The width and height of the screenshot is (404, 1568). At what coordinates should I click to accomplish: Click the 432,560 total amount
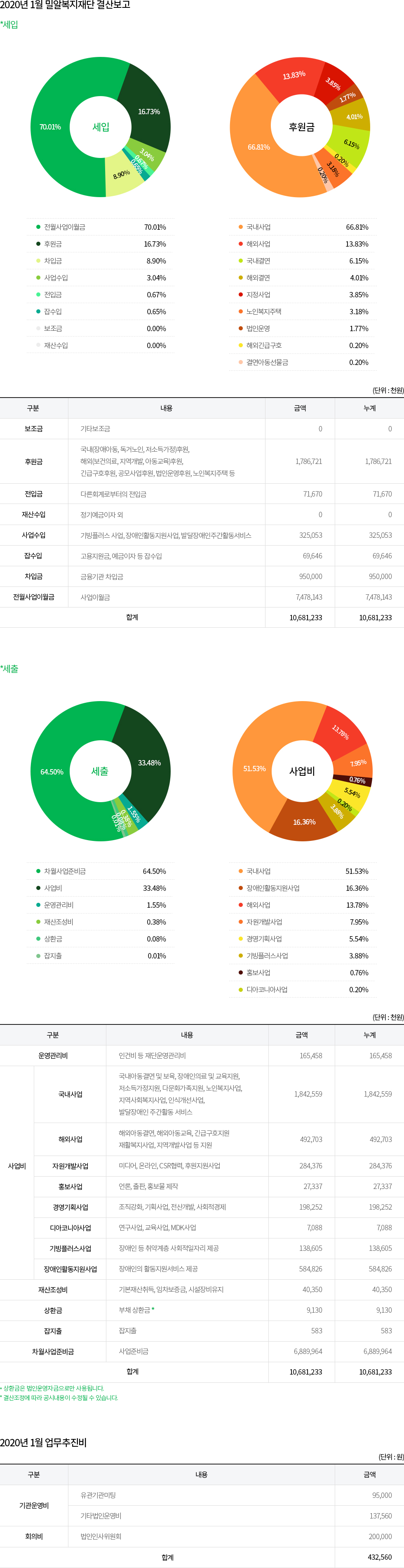click(380, 1557)
